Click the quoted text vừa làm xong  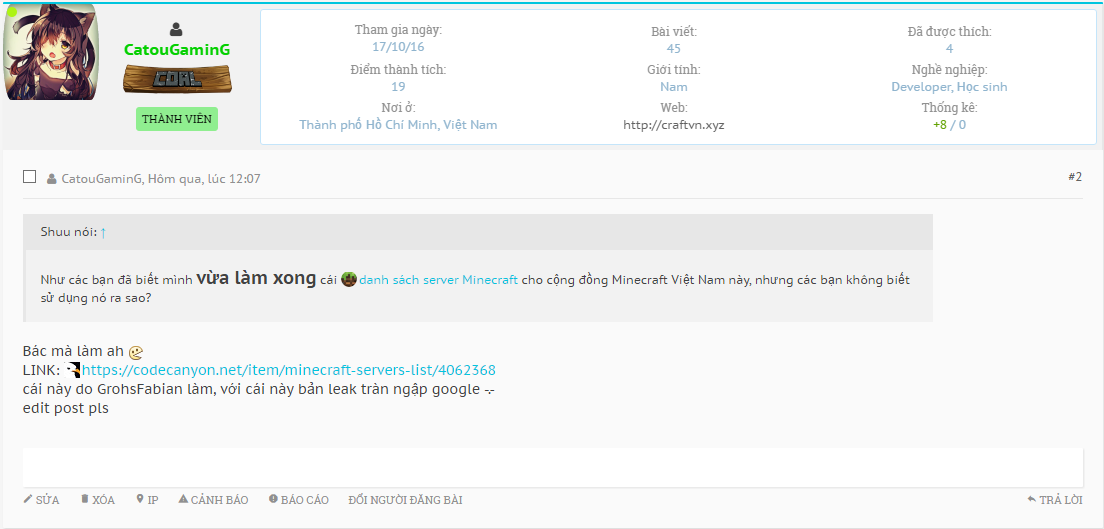[256, 278]
